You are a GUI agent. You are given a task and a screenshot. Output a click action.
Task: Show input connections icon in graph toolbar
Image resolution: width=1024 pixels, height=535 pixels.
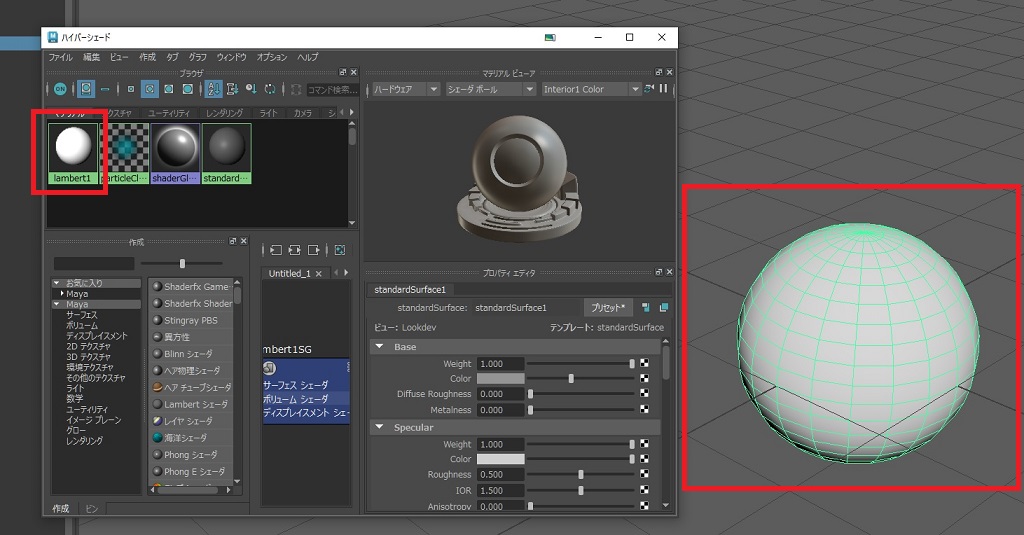coord(276,250)
